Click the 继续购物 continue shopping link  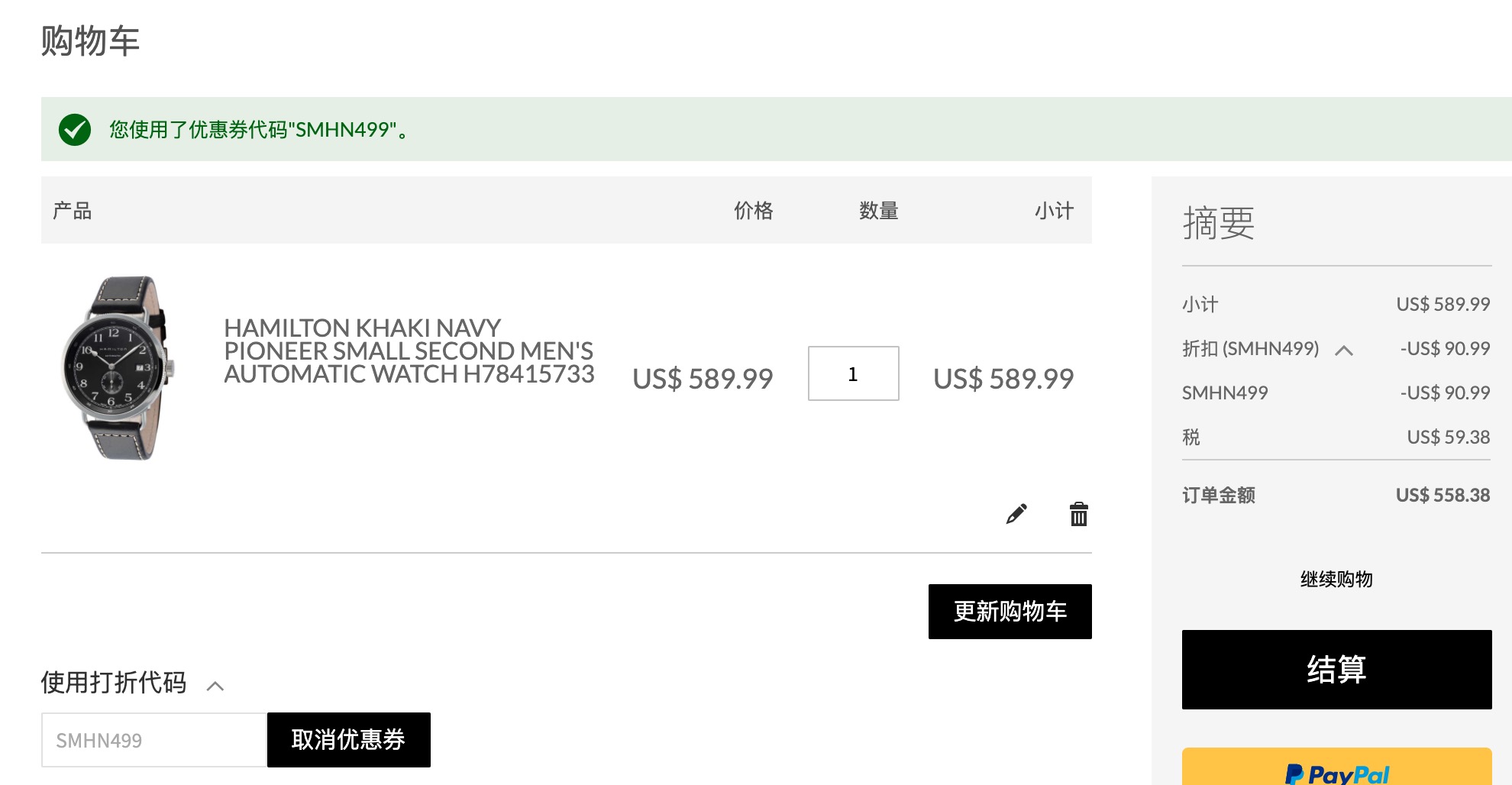(1336, 580)
